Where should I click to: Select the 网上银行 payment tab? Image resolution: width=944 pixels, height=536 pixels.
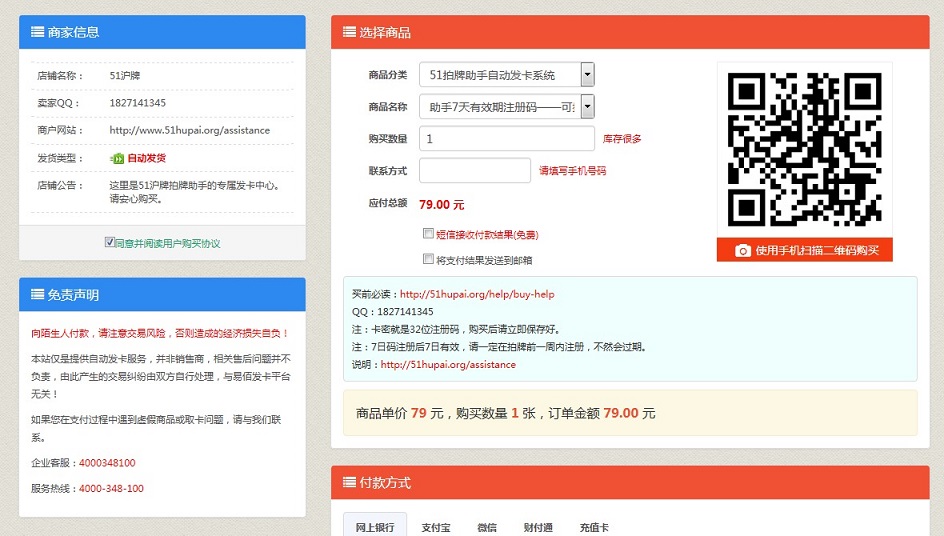[x=374, y=527]
